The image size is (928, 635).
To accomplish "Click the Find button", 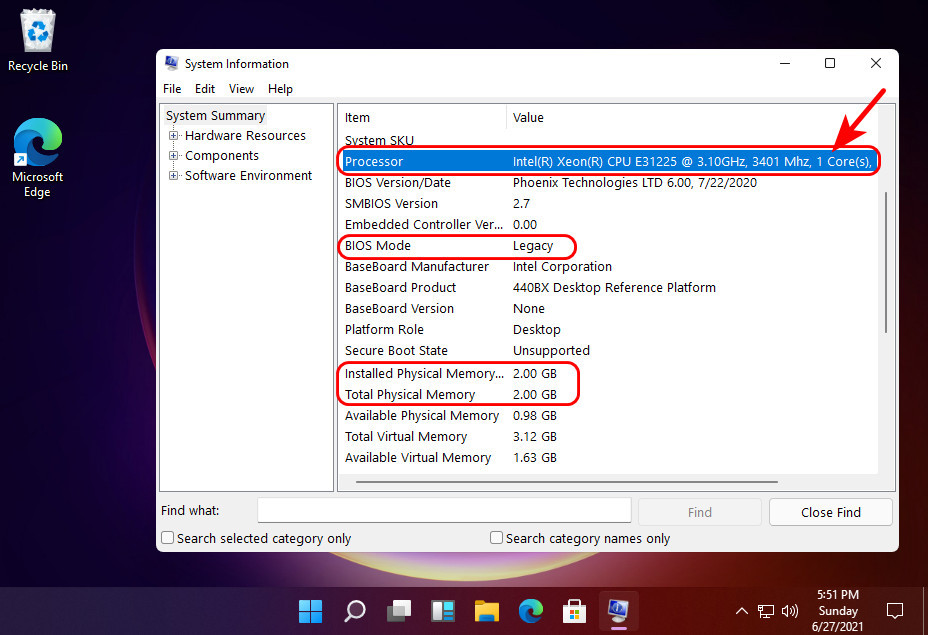I will 699,511.
